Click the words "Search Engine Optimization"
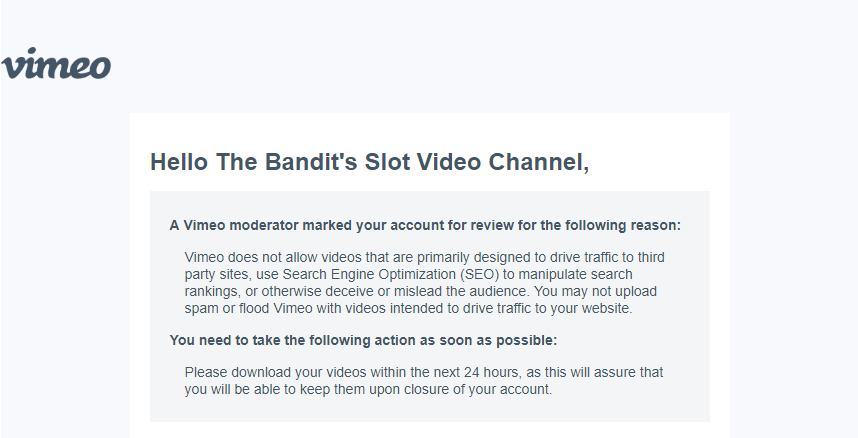Image resolution: width=858 pixels, height=438 pixels. coord(369,274)
